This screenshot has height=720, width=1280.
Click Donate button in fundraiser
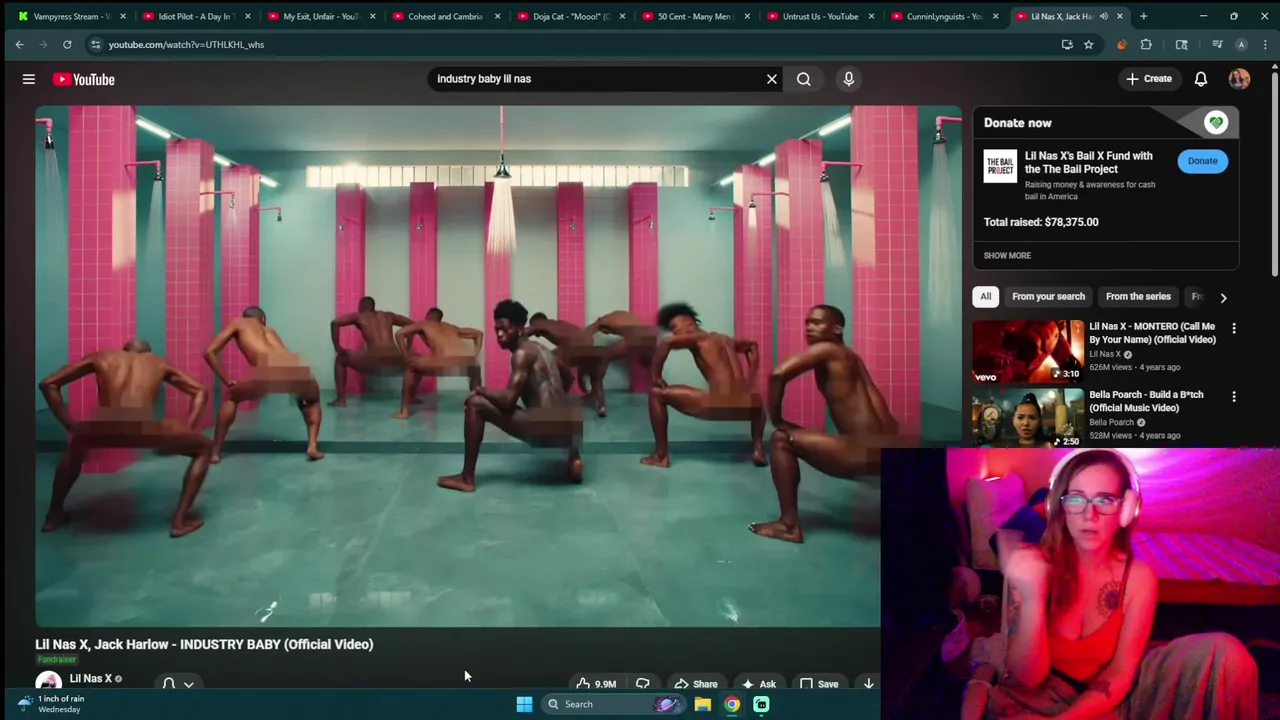coord(1202,161)
